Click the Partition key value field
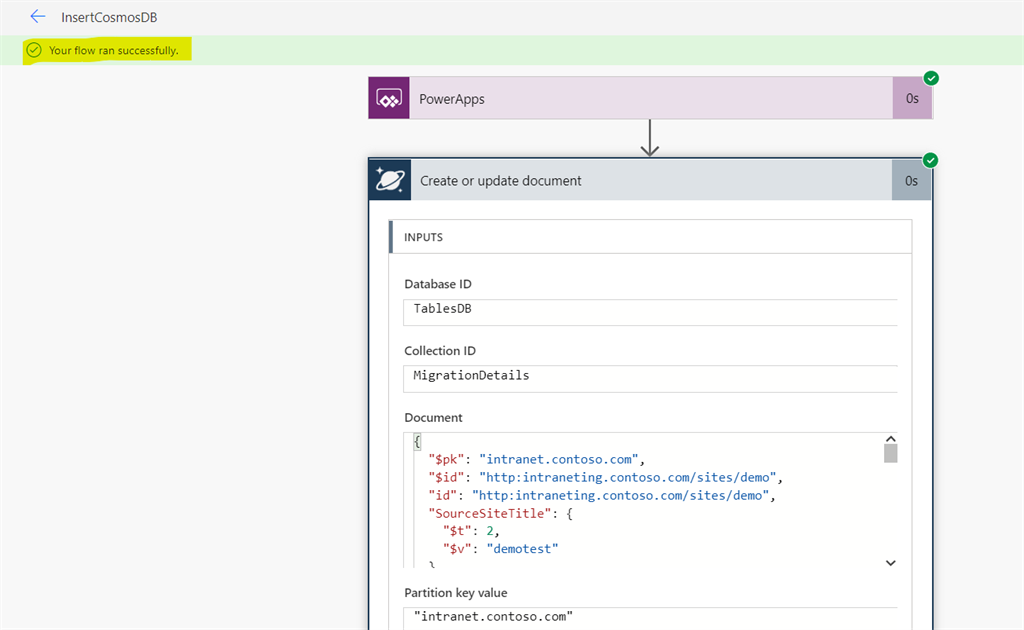 coord(650,617)
